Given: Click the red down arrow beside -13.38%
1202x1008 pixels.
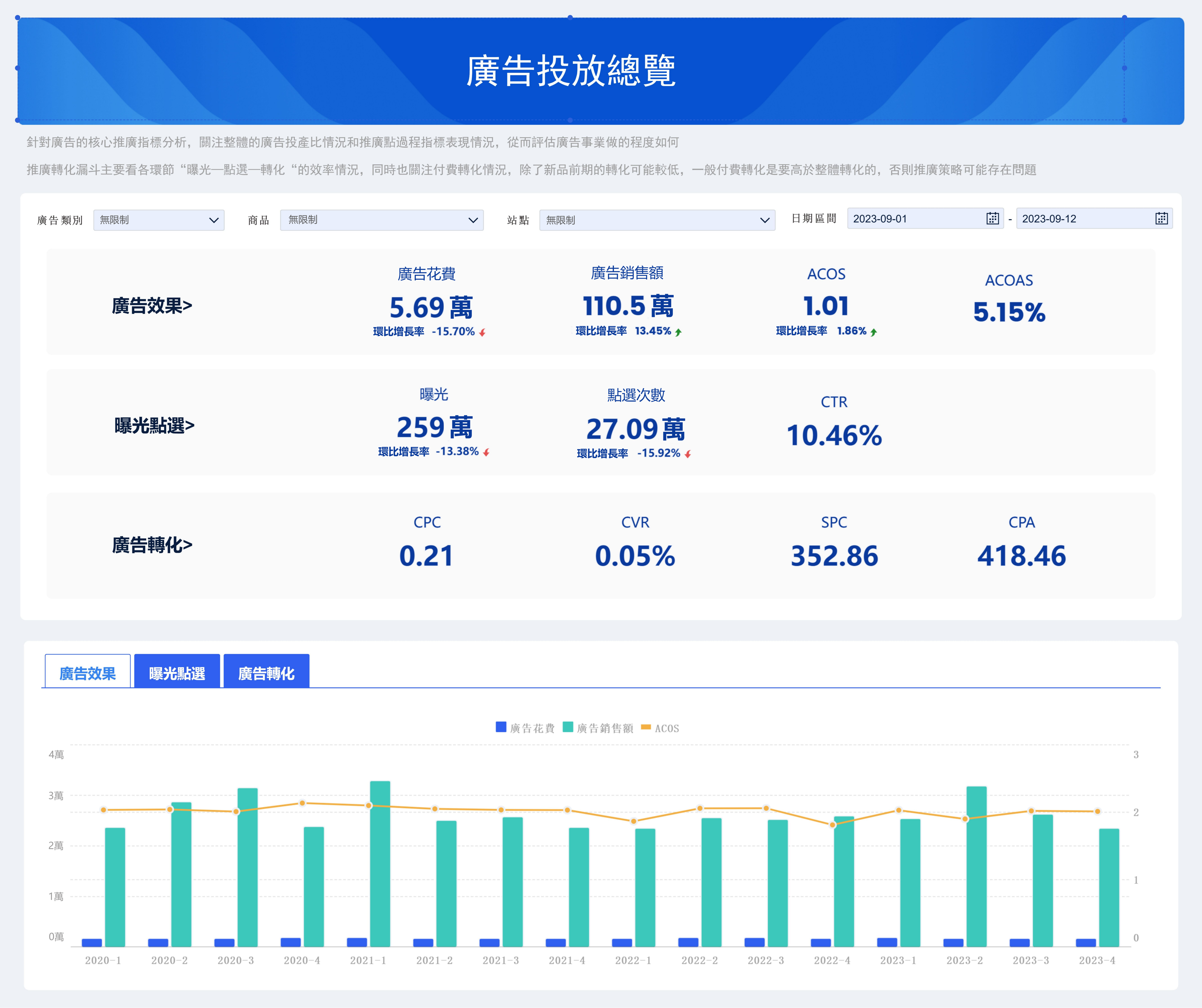Looking at the screenshot, I should click(486, 452).
